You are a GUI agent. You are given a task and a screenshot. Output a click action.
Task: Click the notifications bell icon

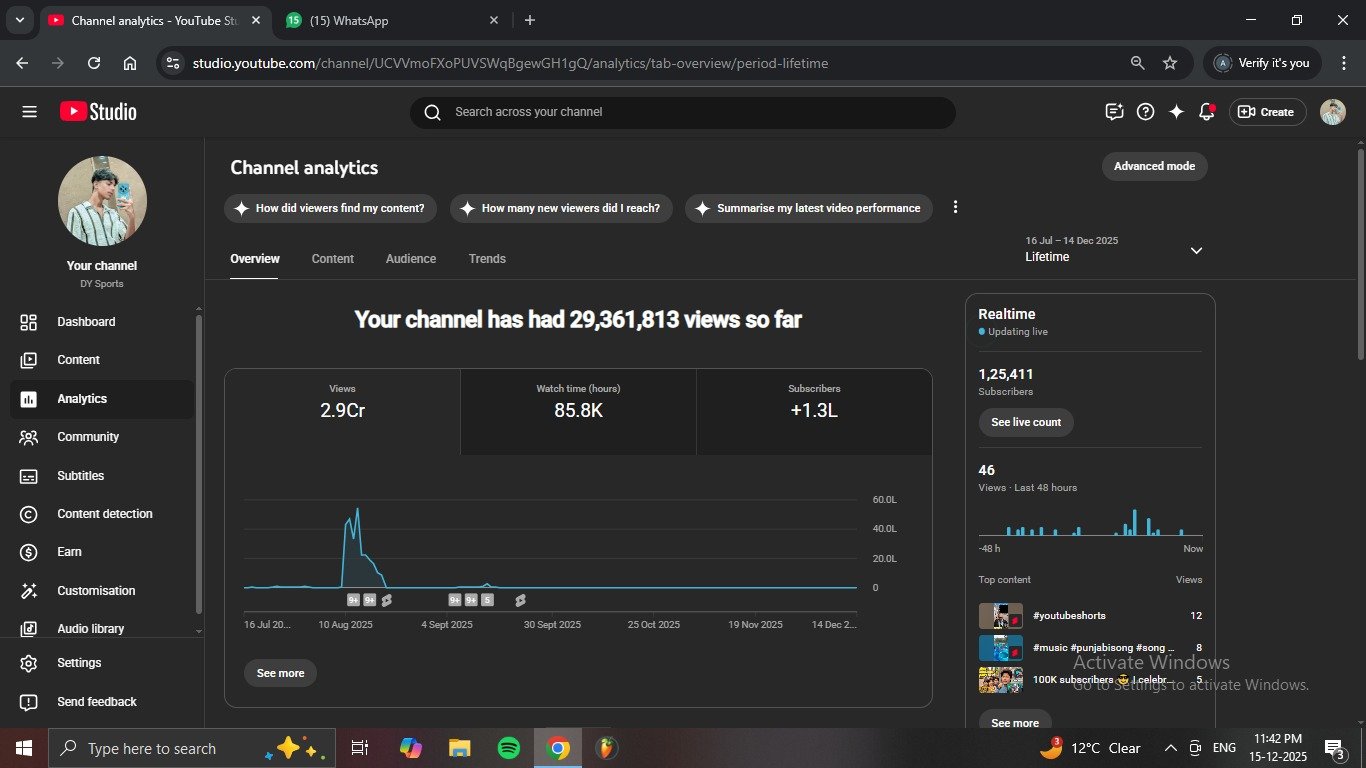(1206, 112)
